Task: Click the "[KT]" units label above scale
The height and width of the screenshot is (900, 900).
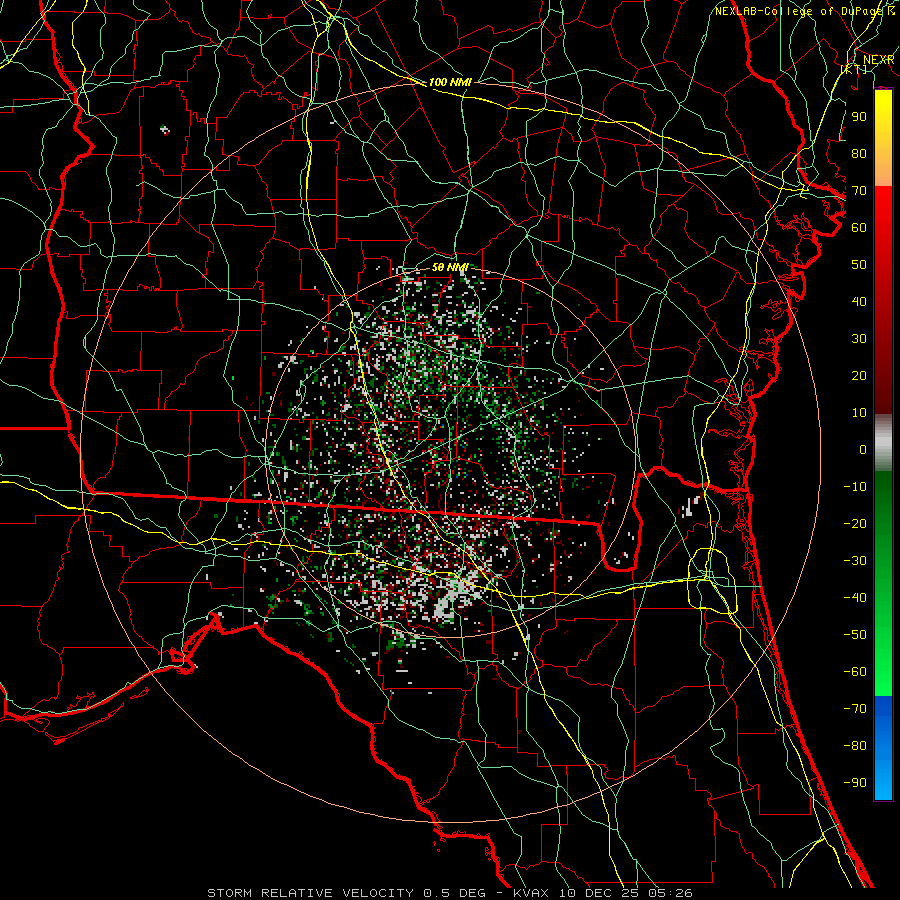Action: pos(854,69)
